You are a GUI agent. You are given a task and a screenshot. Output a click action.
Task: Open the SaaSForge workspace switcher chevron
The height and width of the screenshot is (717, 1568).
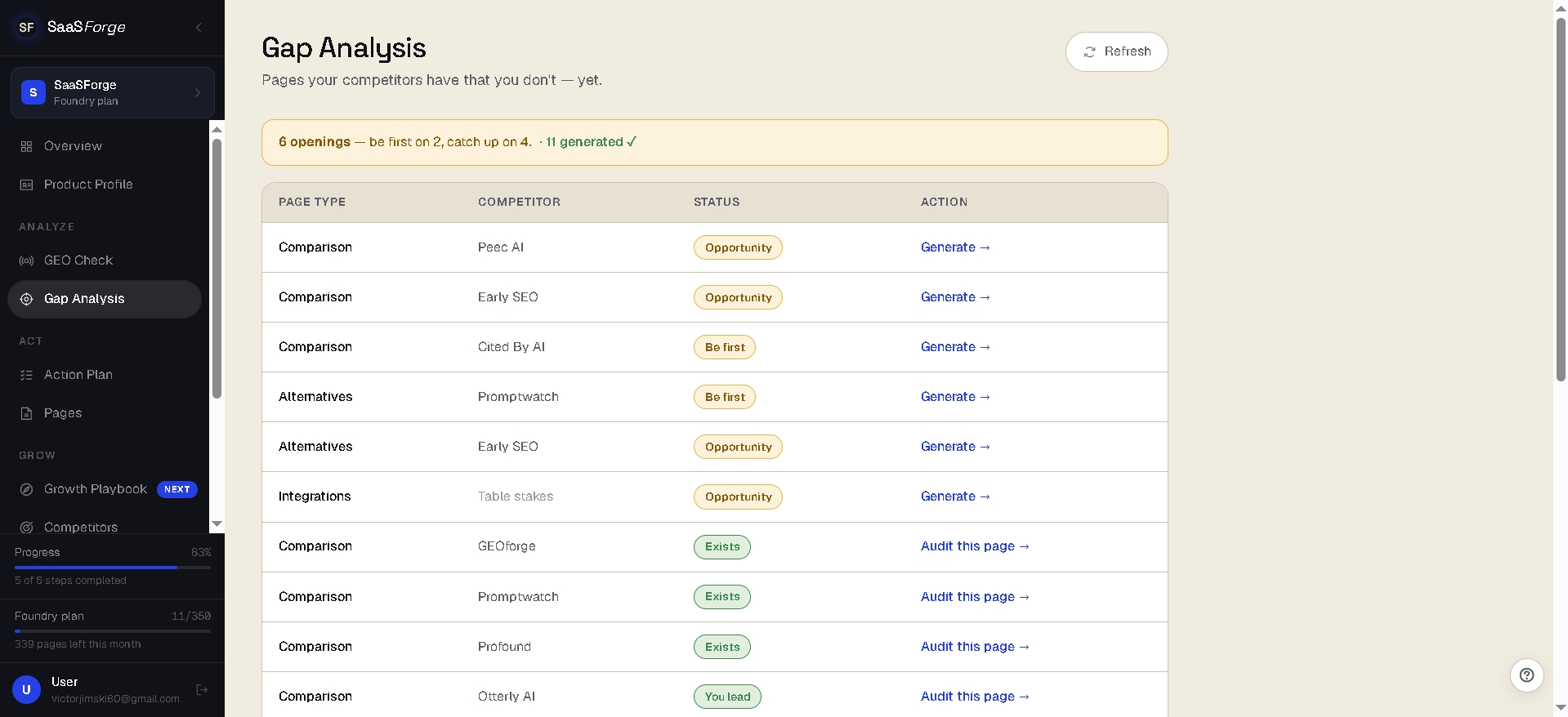pyautogui.click(x=197, y=93)
